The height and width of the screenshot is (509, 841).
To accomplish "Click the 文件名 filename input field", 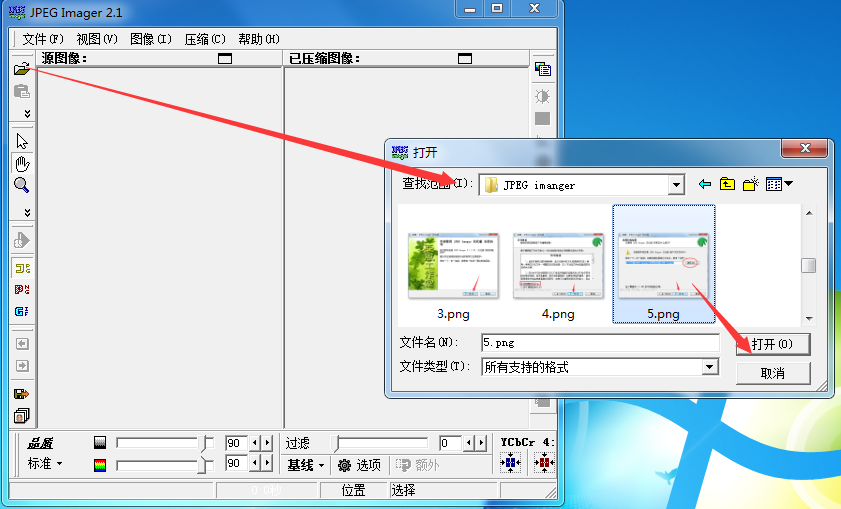I will click(x=600, y=343).
